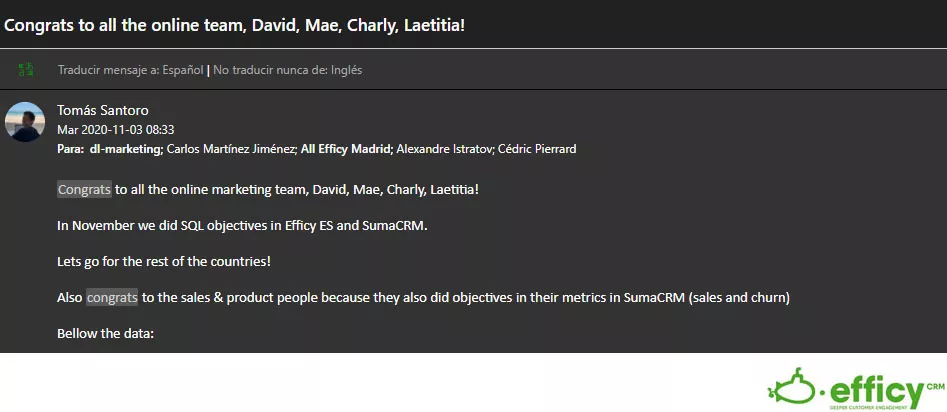Open Tomás Santoro's profile picture
This screenshot has width=947, height=412.
pyautogui.click(x=25, y=121)
